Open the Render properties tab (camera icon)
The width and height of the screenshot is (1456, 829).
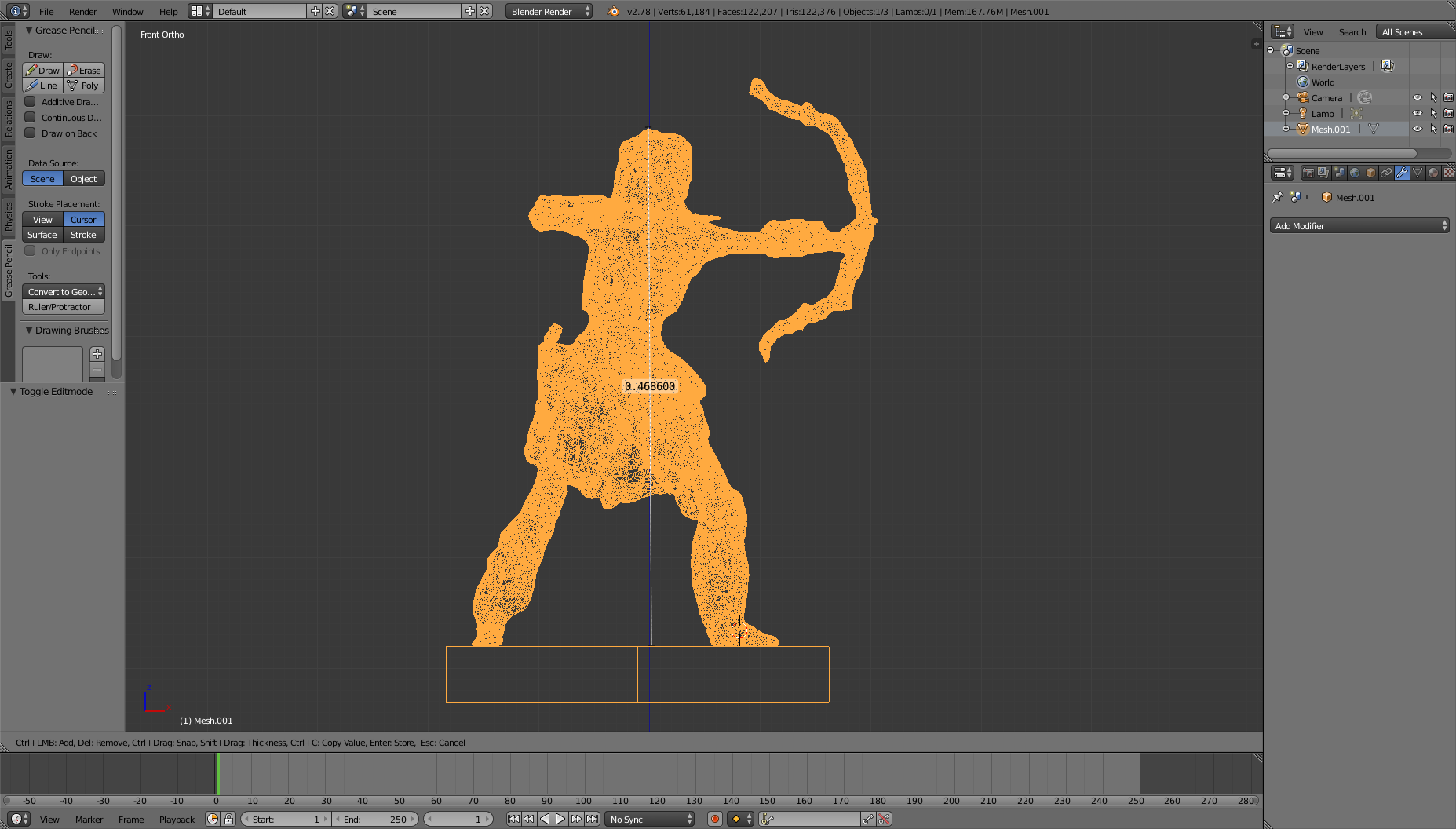point(1308,173)
